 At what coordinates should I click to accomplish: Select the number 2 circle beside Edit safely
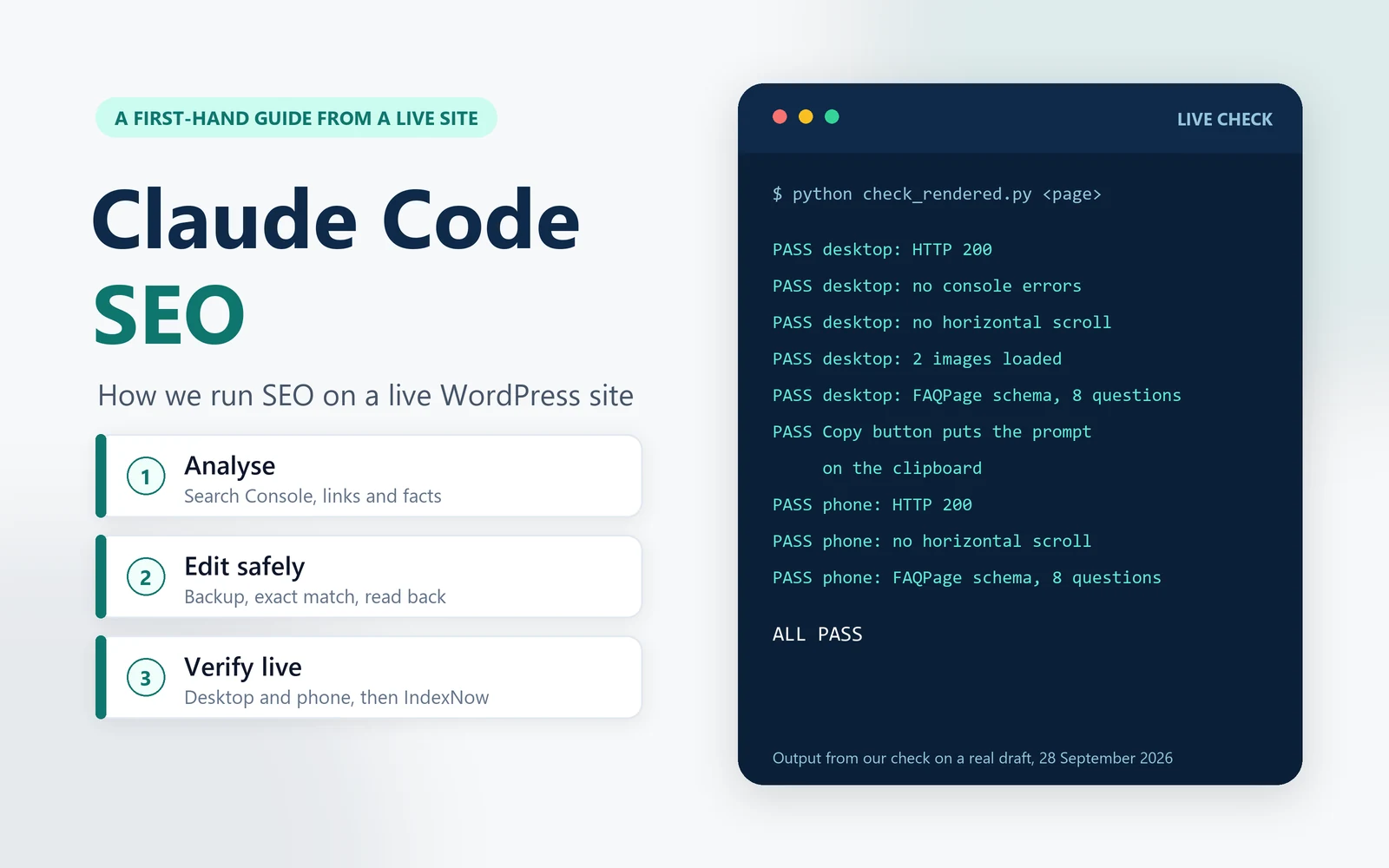coord(146,577)
